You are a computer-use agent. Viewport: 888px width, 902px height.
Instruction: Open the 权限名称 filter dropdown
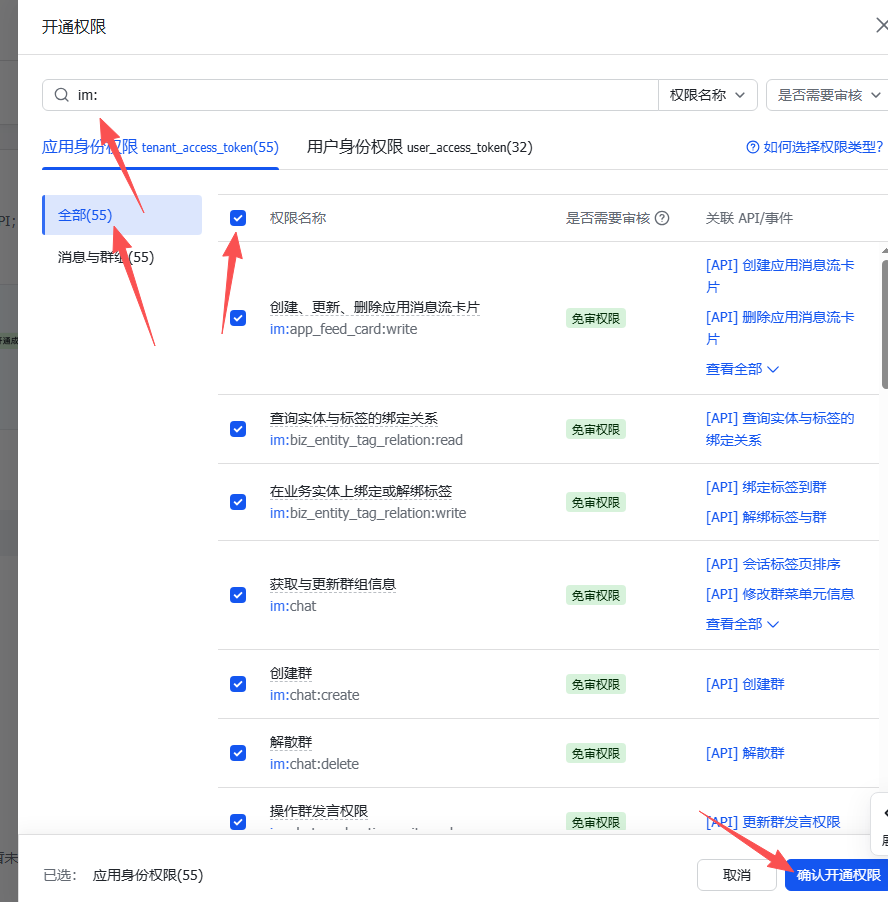click(x=708, y=93)
